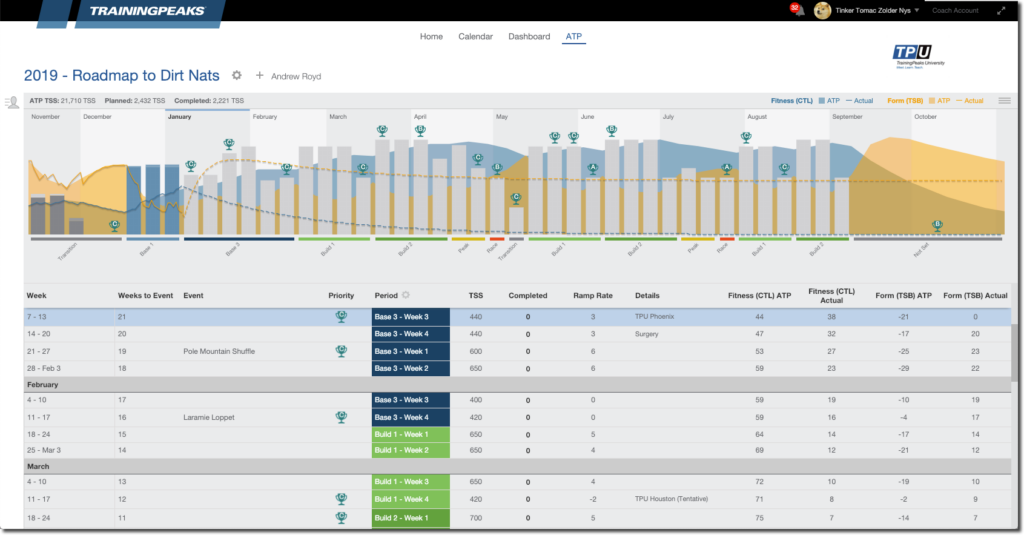The width and height of the screenshot is (1024, 535).
Task: Open ATP settings gear beside title
Action: tap(236, 76)
